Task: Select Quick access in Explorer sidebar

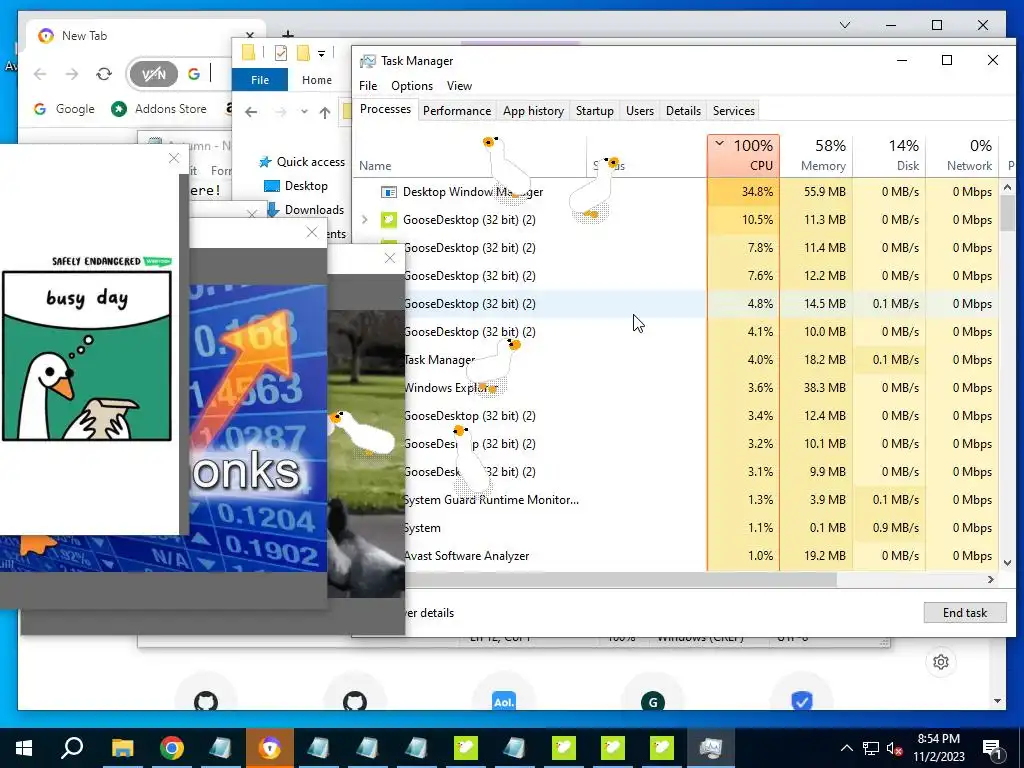Action: (301, 162)
